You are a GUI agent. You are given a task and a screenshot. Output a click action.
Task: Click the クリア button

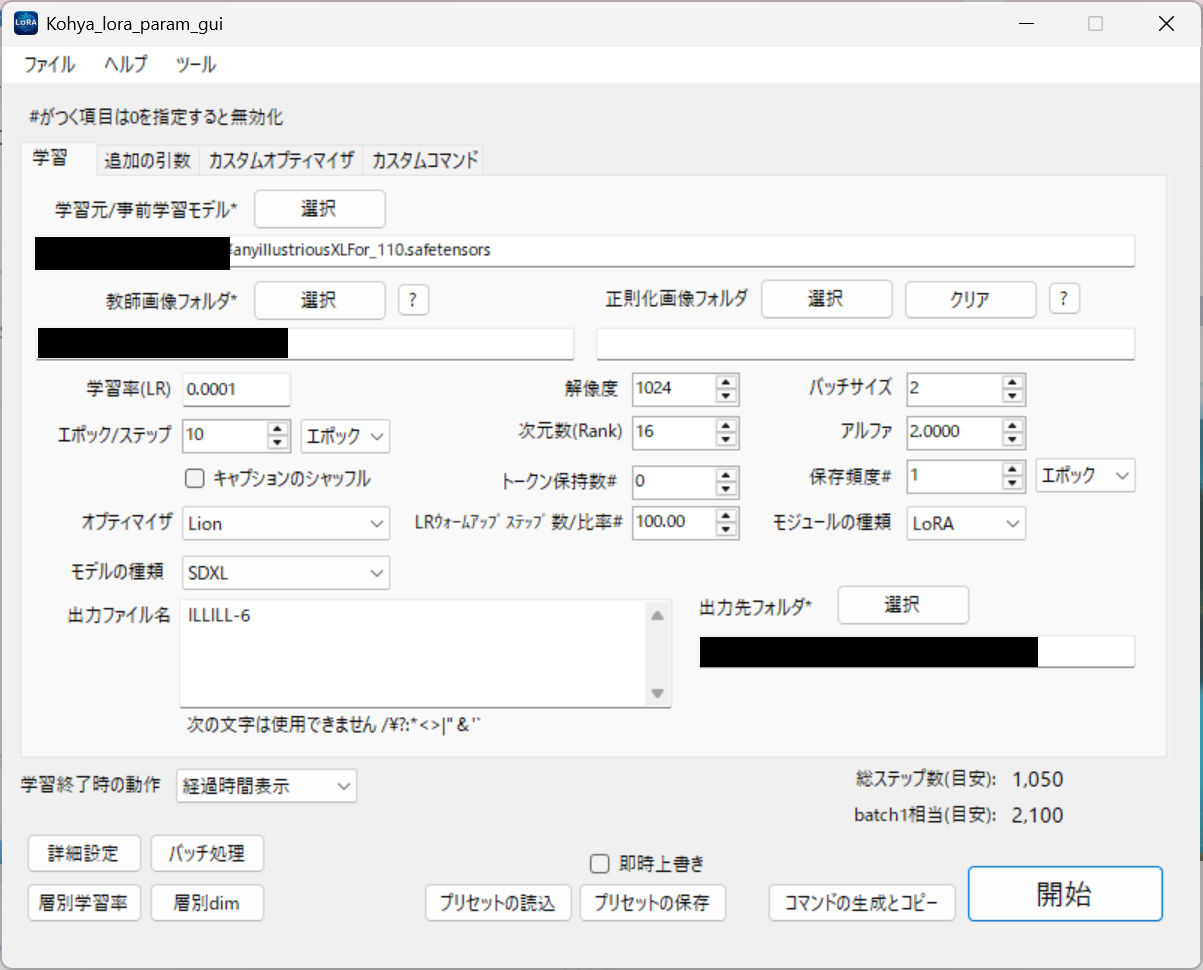(970, 299)
